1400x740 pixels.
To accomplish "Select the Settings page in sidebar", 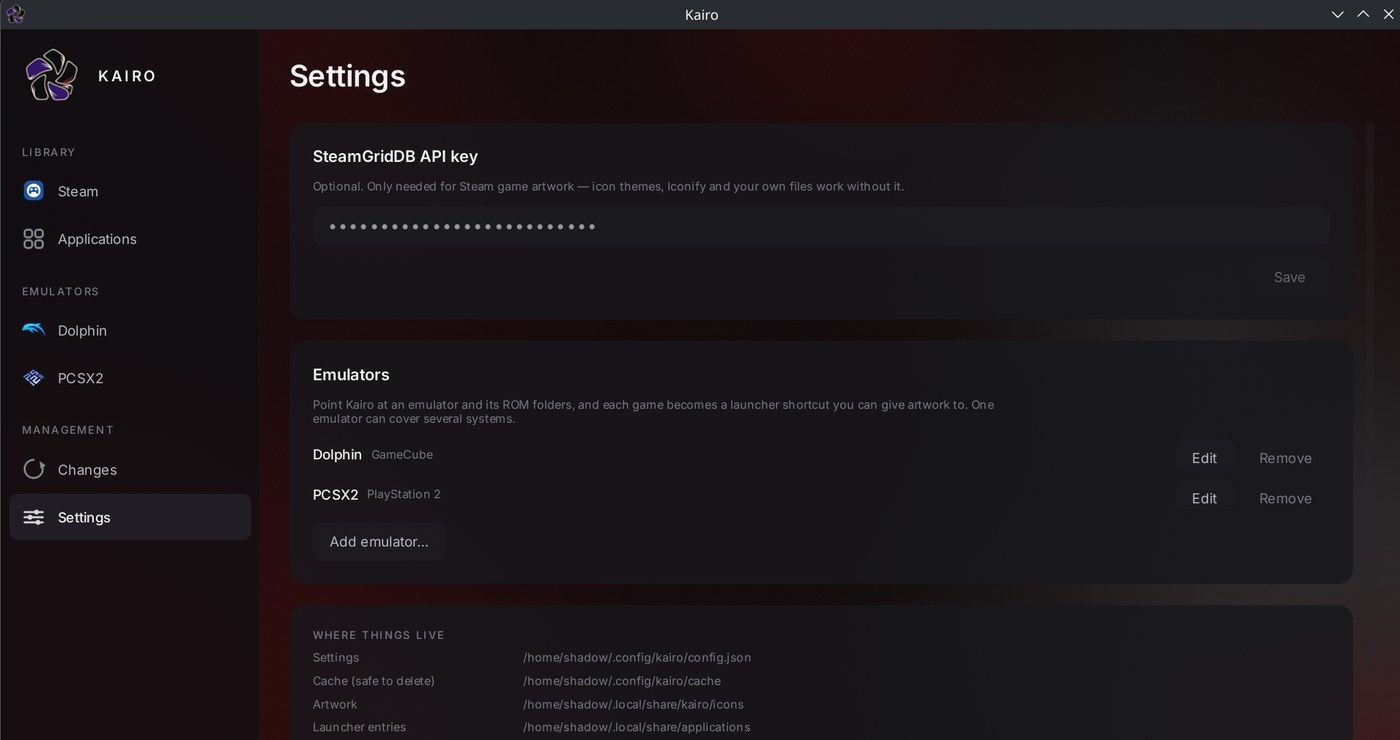I will click(130, 517).
